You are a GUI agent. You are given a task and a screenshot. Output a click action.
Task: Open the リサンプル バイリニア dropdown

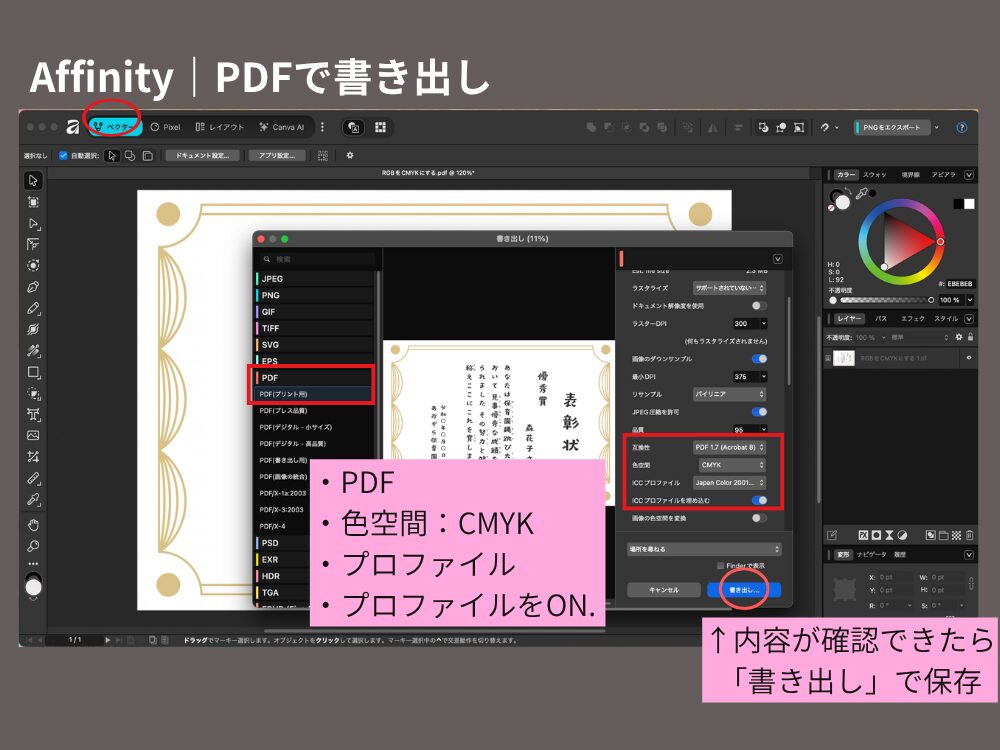[x=729, y=394]
